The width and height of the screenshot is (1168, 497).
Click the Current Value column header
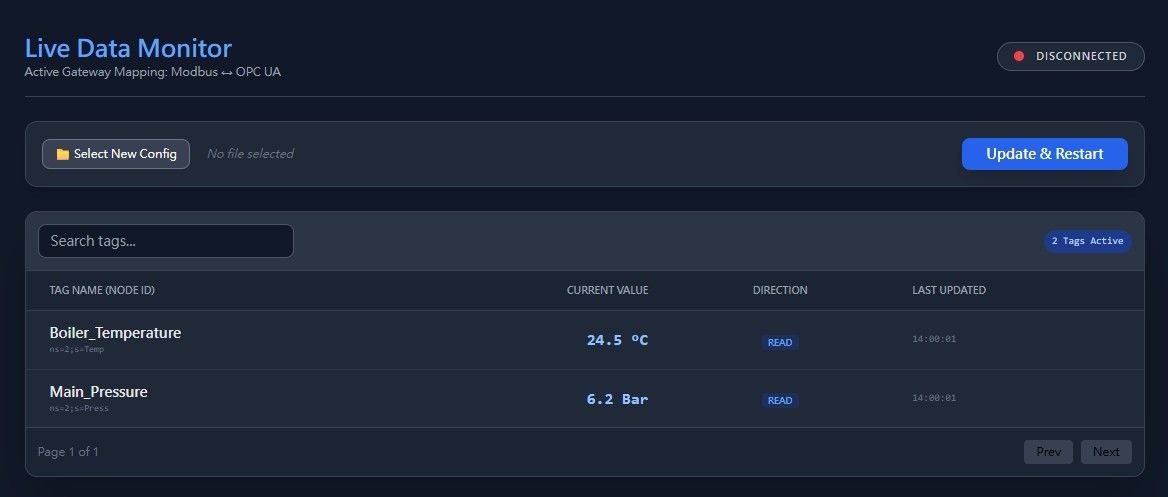pyautogui.click(x=607, y=290)
